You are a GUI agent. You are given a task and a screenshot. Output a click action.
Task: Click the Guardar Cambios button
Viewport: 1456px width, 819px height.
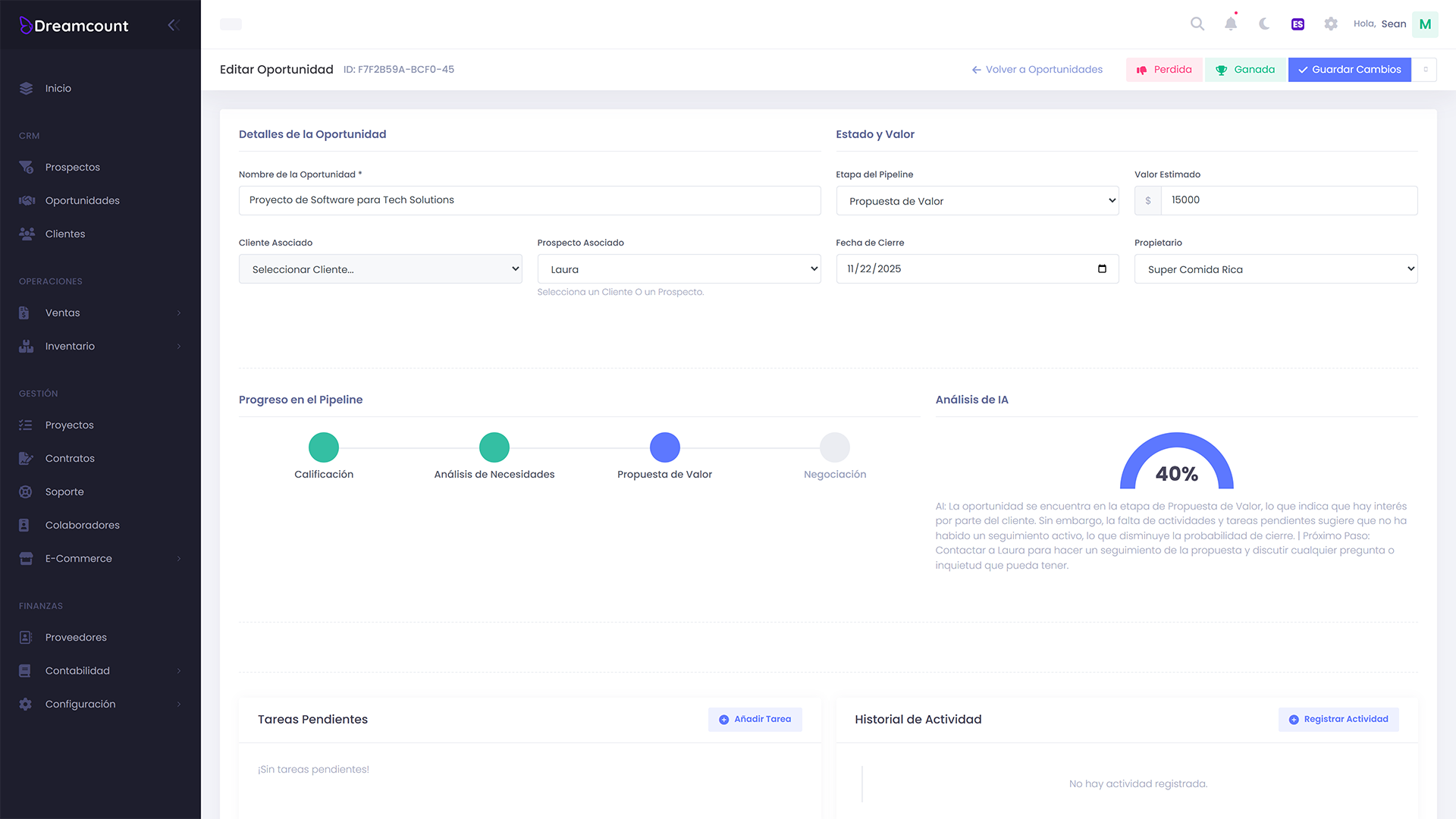click(x=1349, y=69)
